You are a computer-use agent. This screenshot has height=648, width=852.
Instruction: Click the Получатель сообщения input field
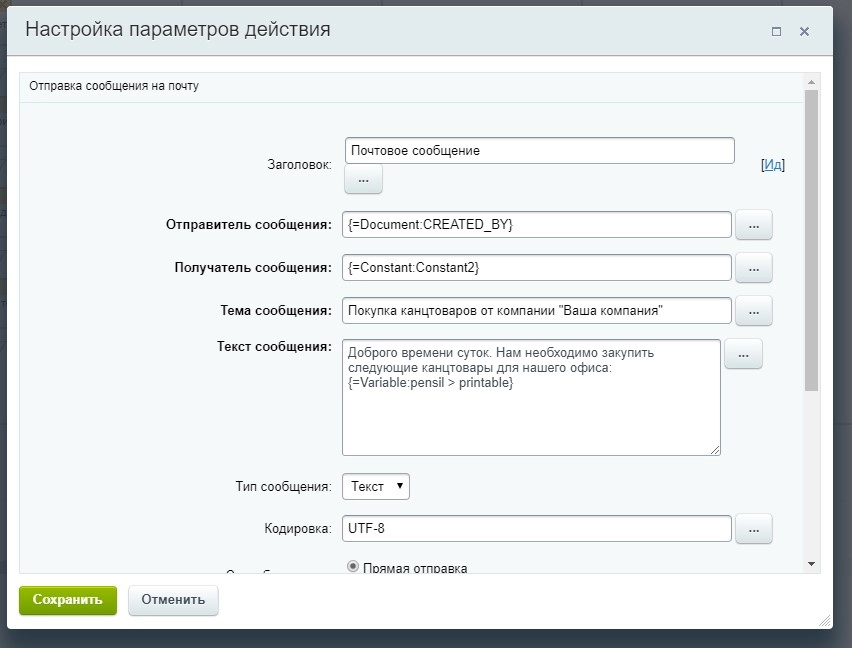click(537, 268)
